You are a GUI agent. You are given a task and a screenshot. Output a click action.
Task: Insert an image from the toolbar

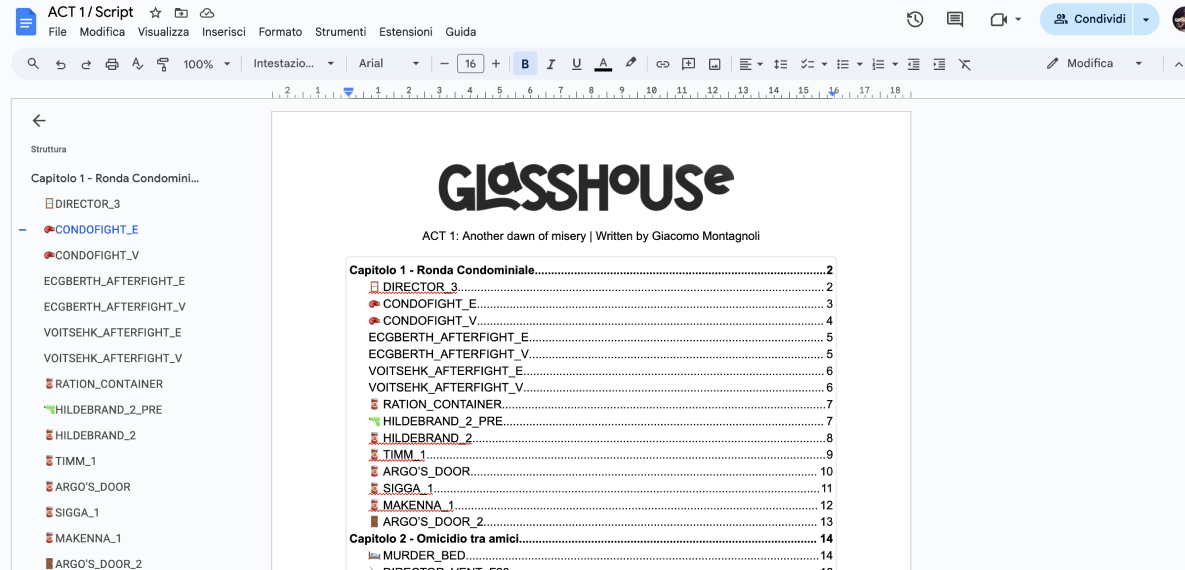[x=714, y=64]
